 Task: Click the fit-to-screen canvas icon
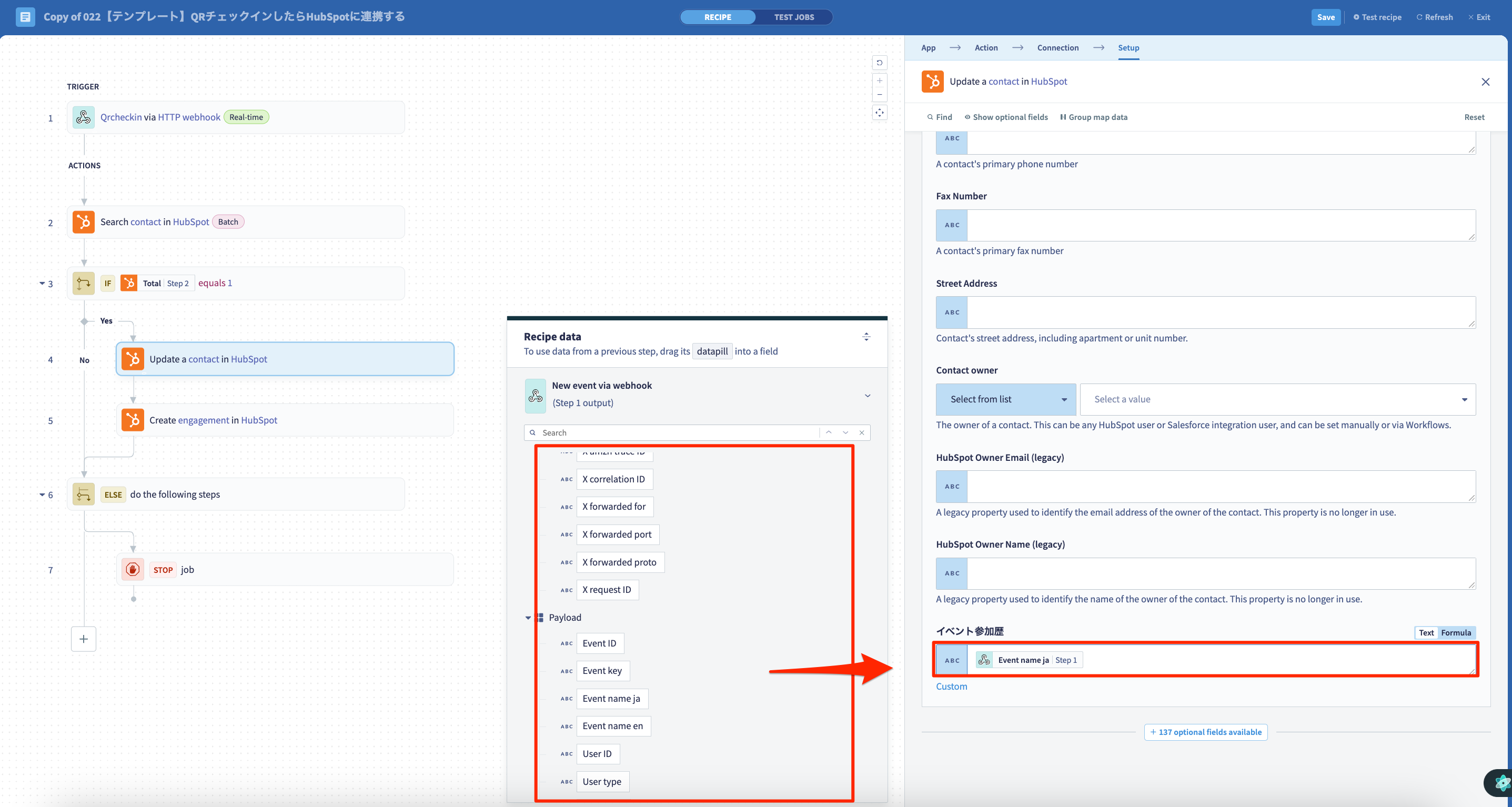coord(879,112)
